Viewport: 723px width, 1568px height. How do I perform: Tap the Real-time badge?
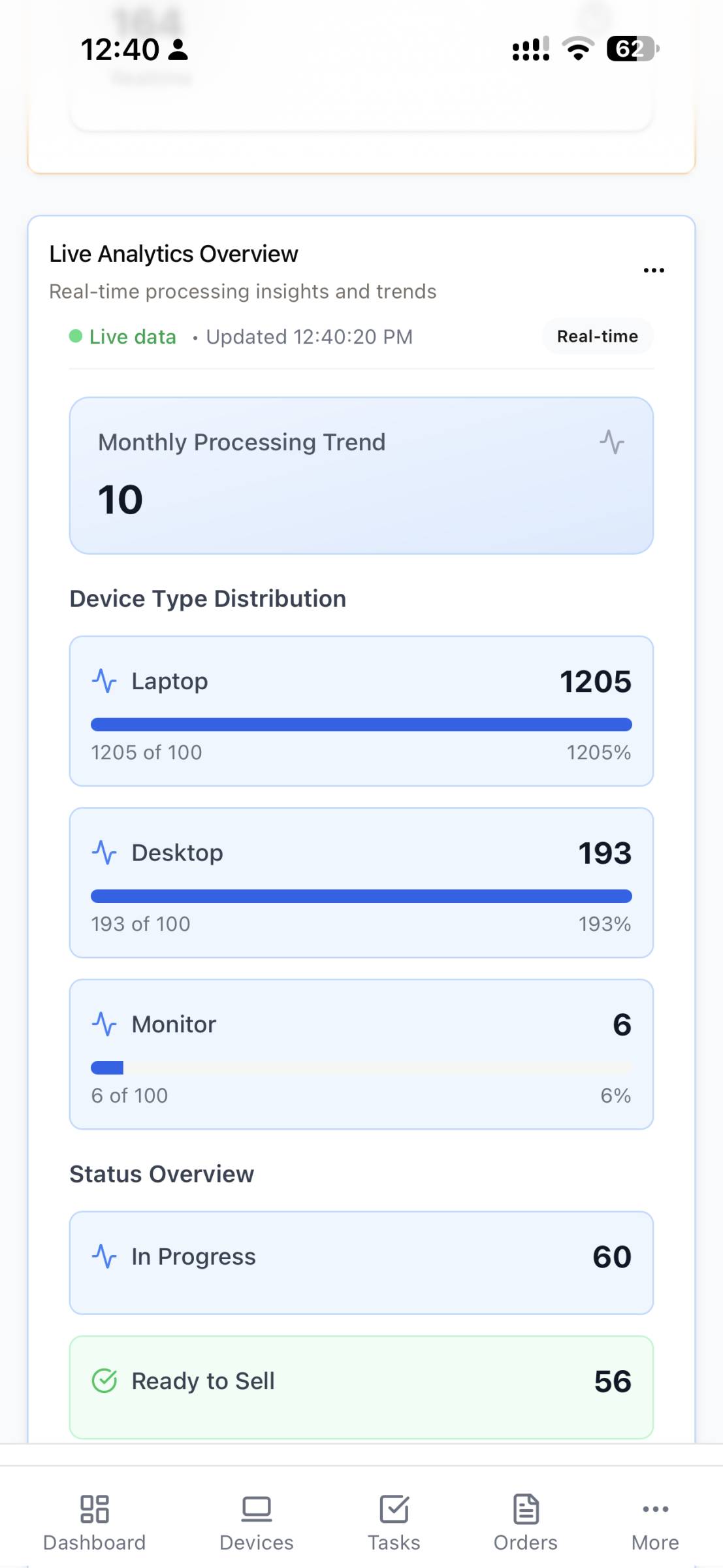(598, 336)
